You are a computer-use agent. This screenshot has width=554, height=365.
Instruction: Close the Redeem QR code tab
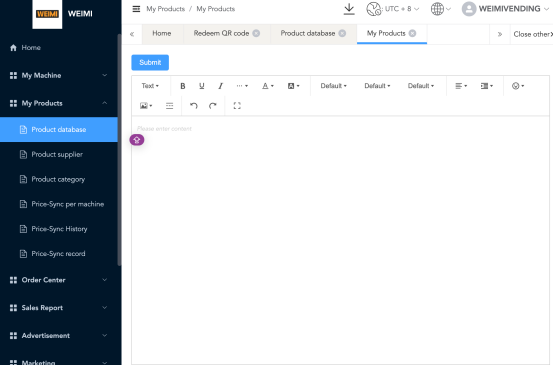(x=256, y=33)
